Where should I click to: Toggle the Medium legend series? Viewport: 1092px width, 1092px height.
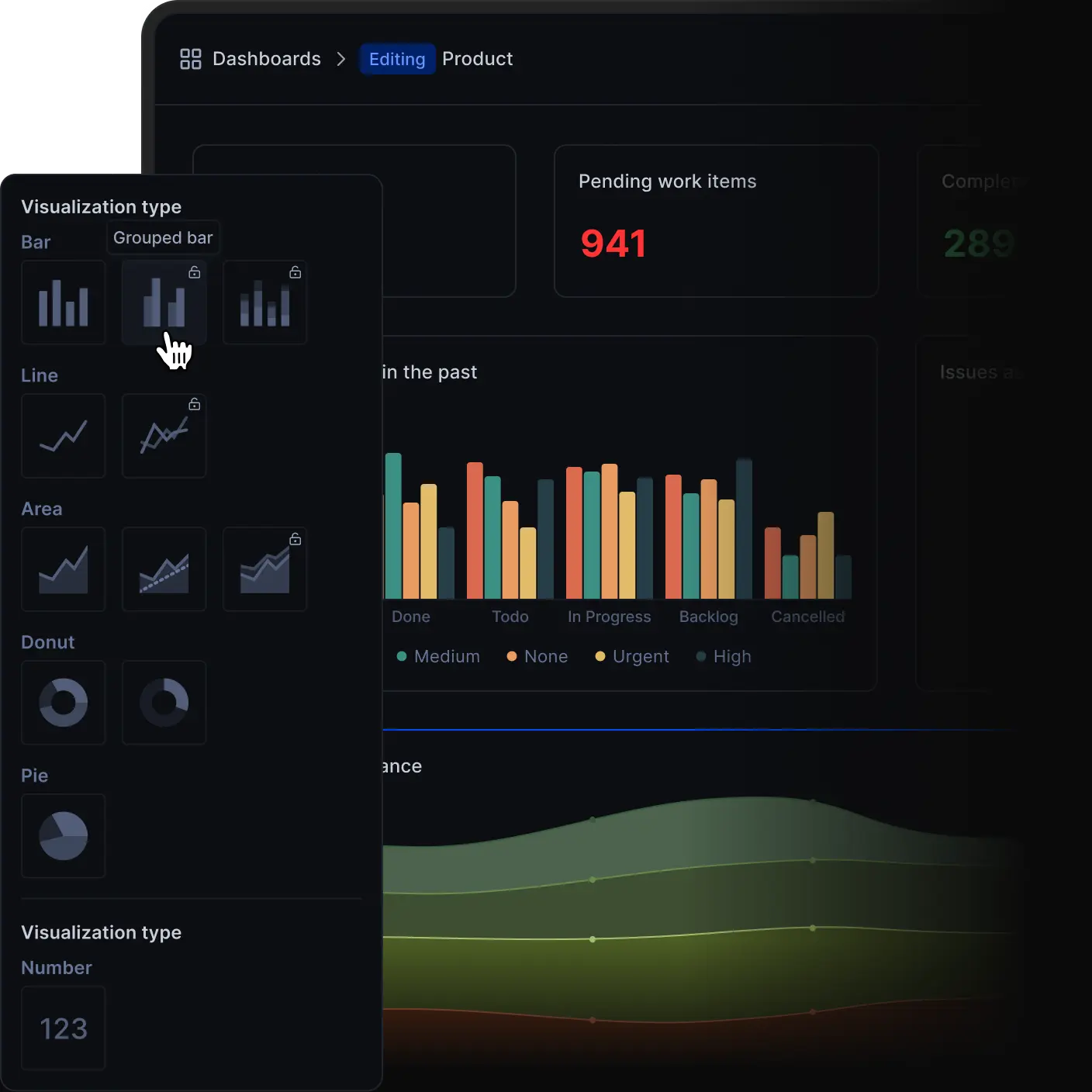(x=438, y=656)
